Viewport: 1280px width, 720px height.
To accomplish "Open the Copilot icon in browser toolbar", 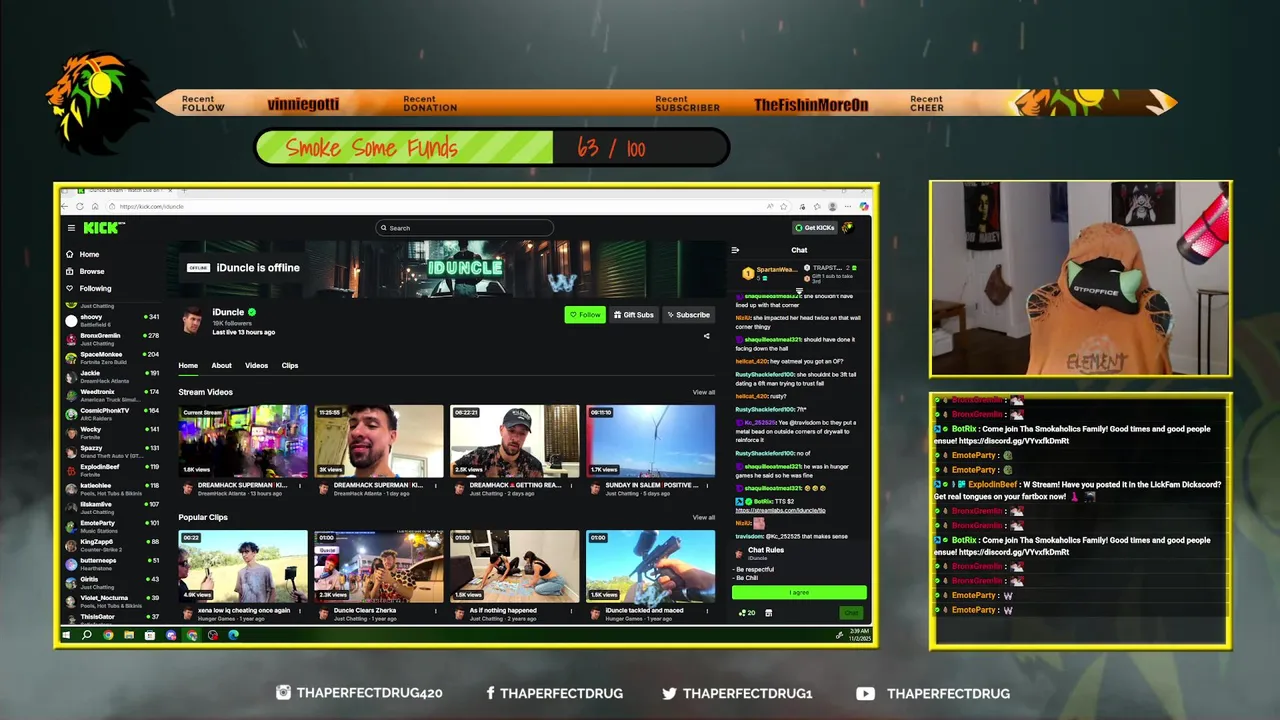I will pyautogui.click(x=865, y=206).
